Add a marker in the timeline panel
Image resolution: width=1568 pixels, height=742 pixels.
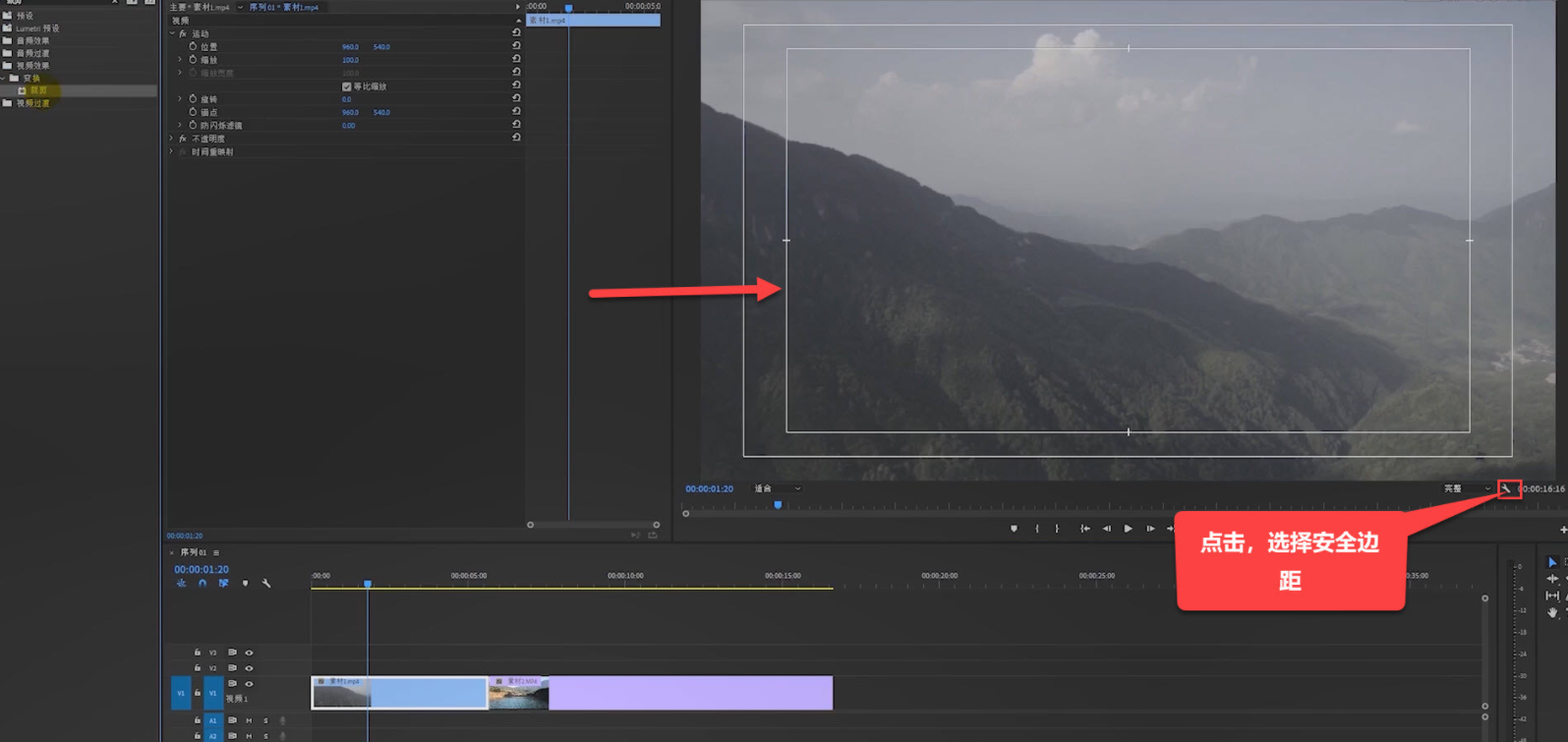(245, 584)
